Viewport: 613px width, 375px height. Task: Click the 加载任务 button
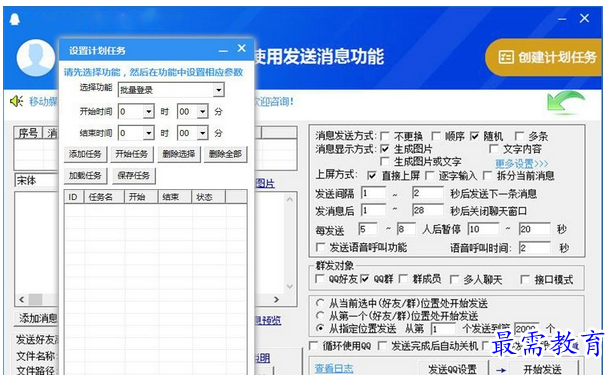pos(85,176)
